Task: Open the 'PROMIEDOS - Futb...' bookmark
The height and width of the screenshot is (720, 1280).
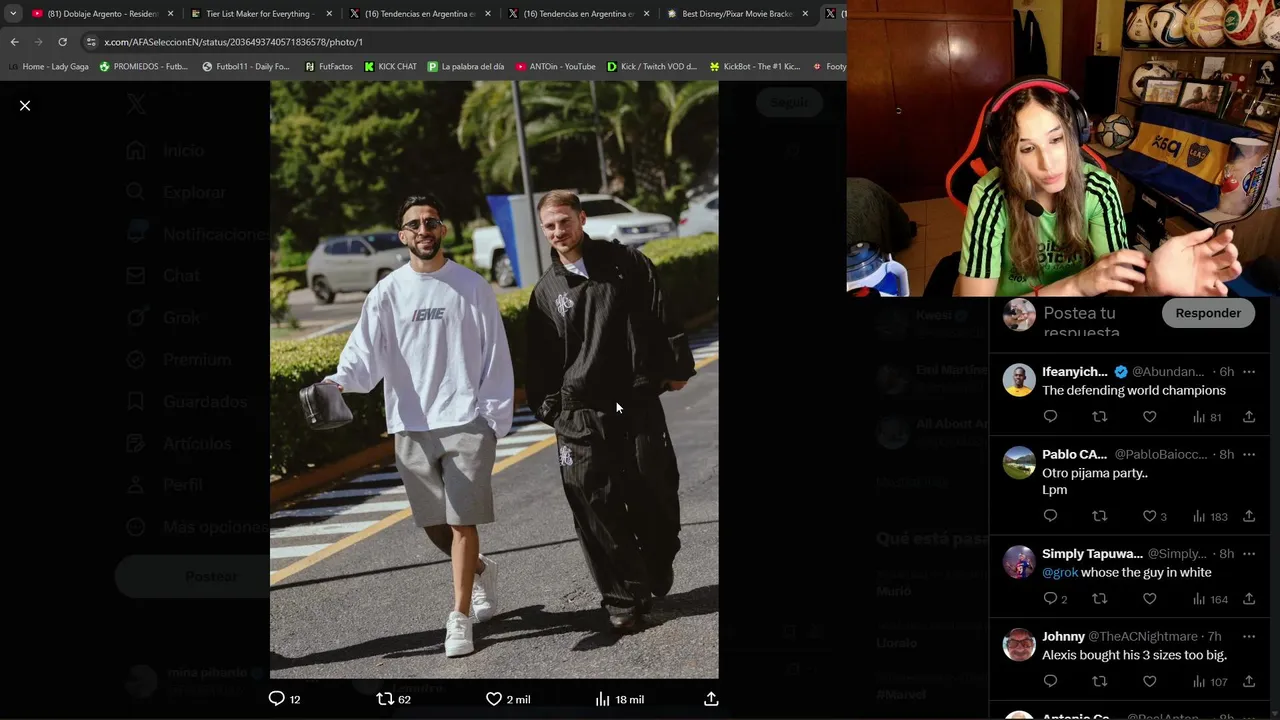Action: (x=143, y=67)
